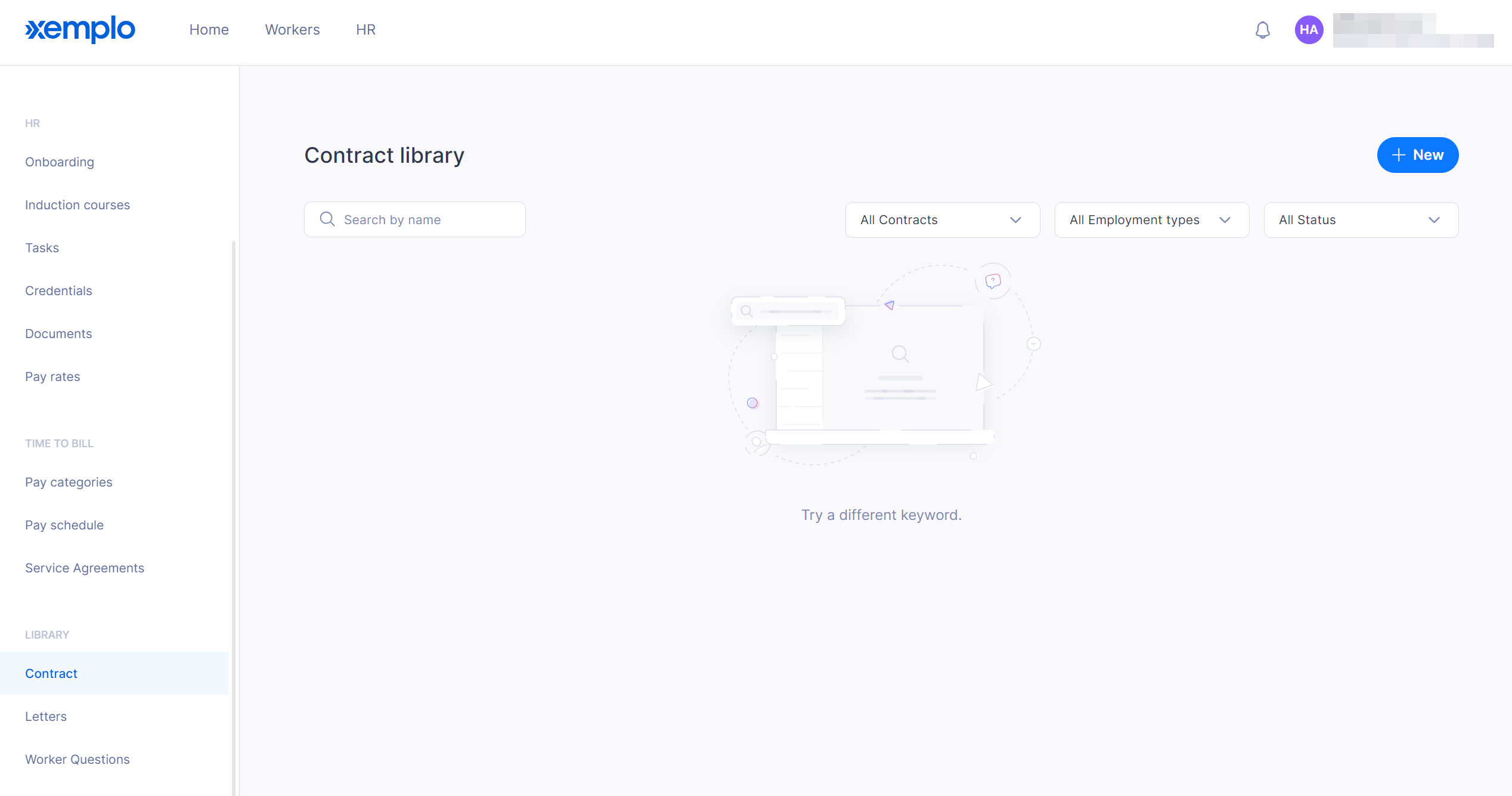Select Letters in the Library section
1512x796 pixels.
[46, 717]
